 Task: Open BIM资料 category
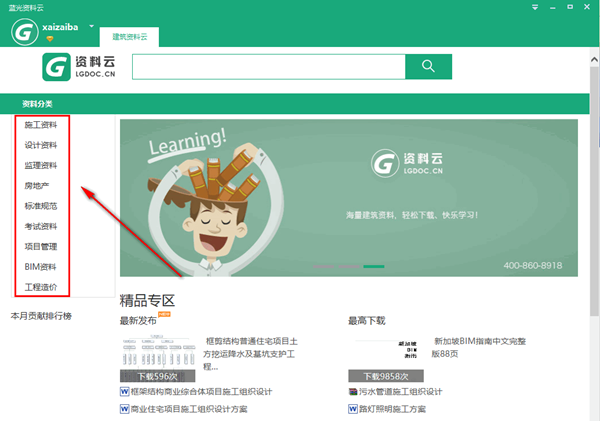(40, 267)
